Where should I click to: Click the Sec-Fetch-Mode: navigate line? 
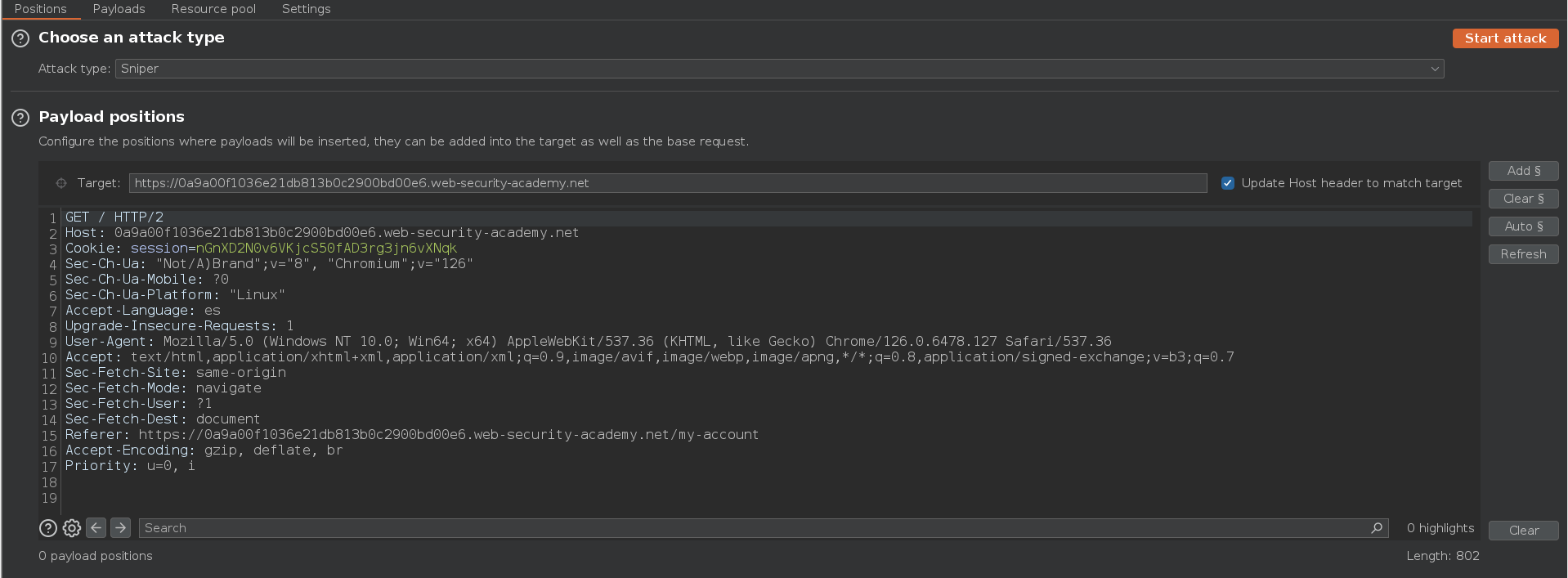pyautogui.click(x=164, y=388)
